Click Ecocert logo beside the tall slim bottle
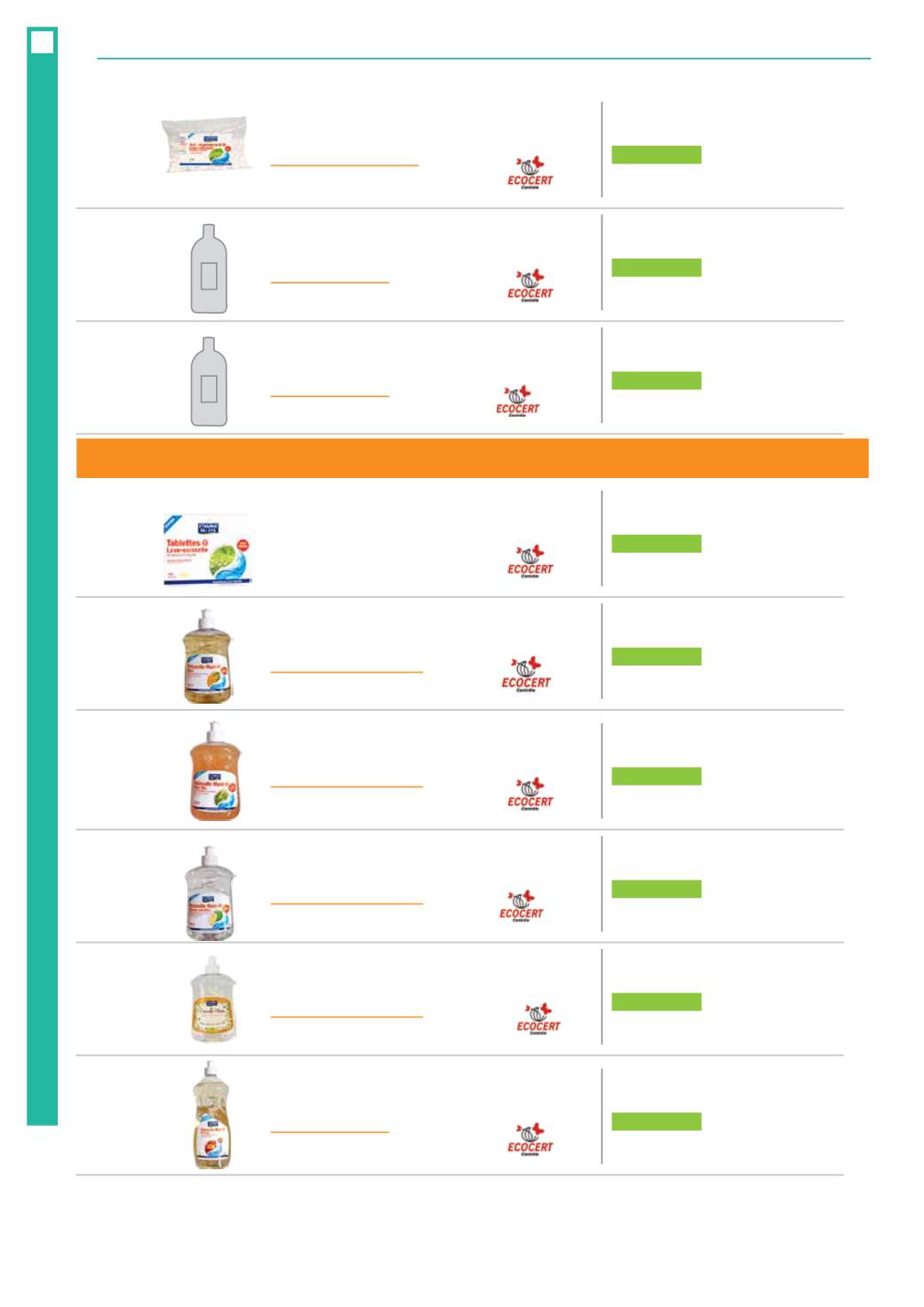 point(530,1139)
